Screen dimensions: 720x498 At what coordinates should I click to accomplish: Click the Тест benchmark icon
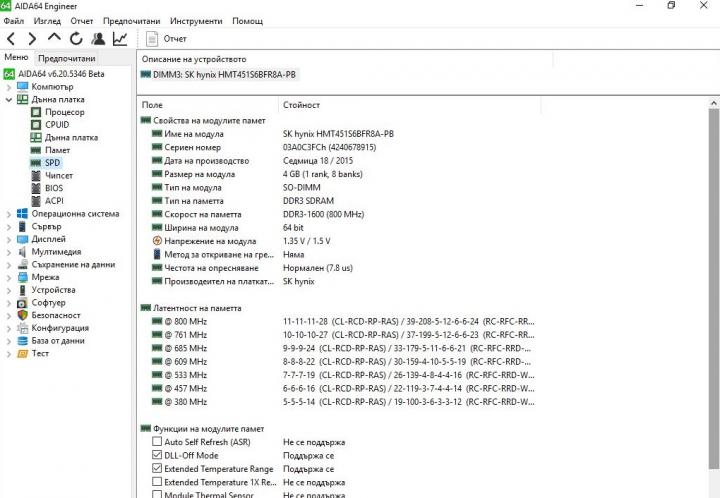22,353
